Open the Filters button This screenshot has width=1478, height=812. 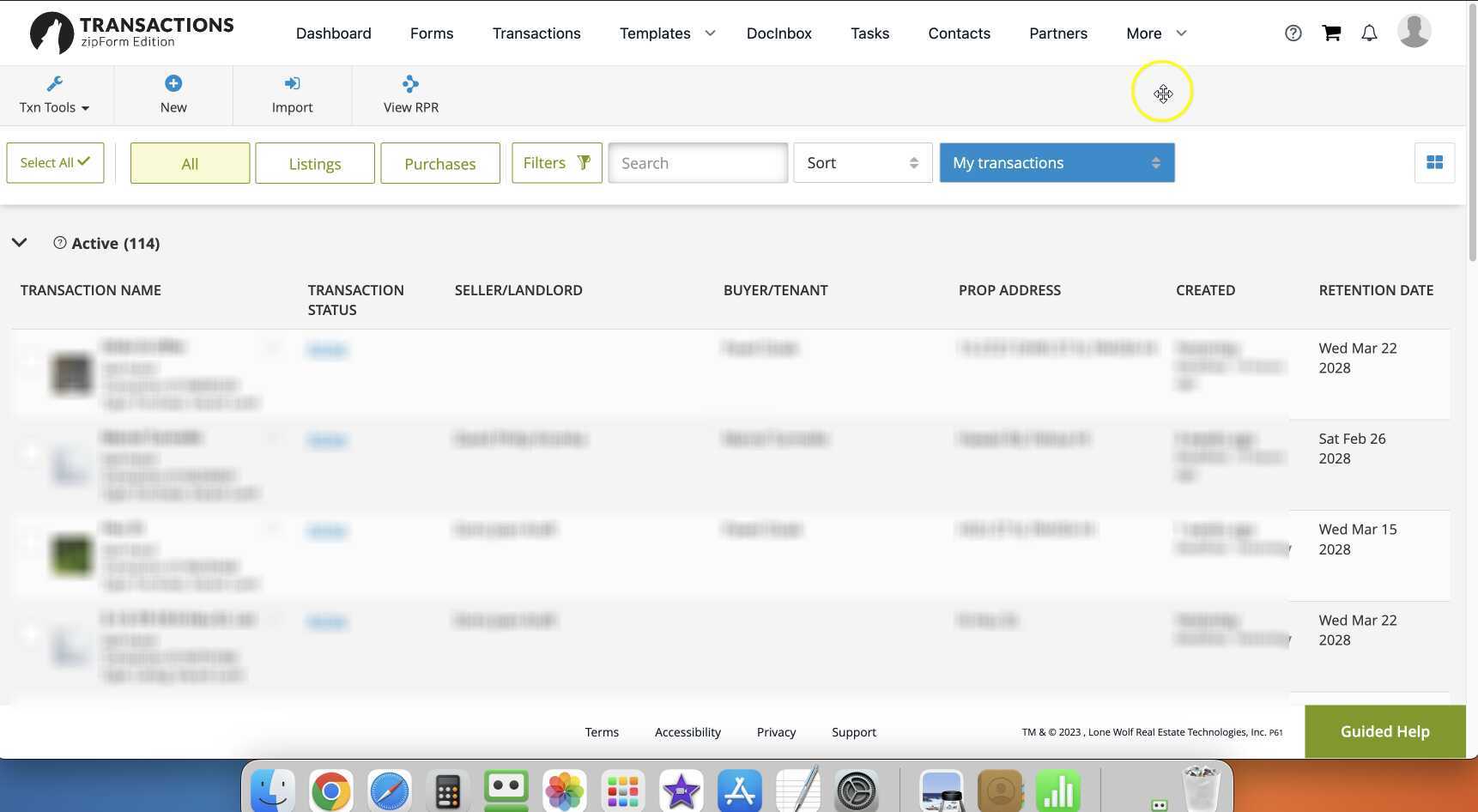[556, 163]
